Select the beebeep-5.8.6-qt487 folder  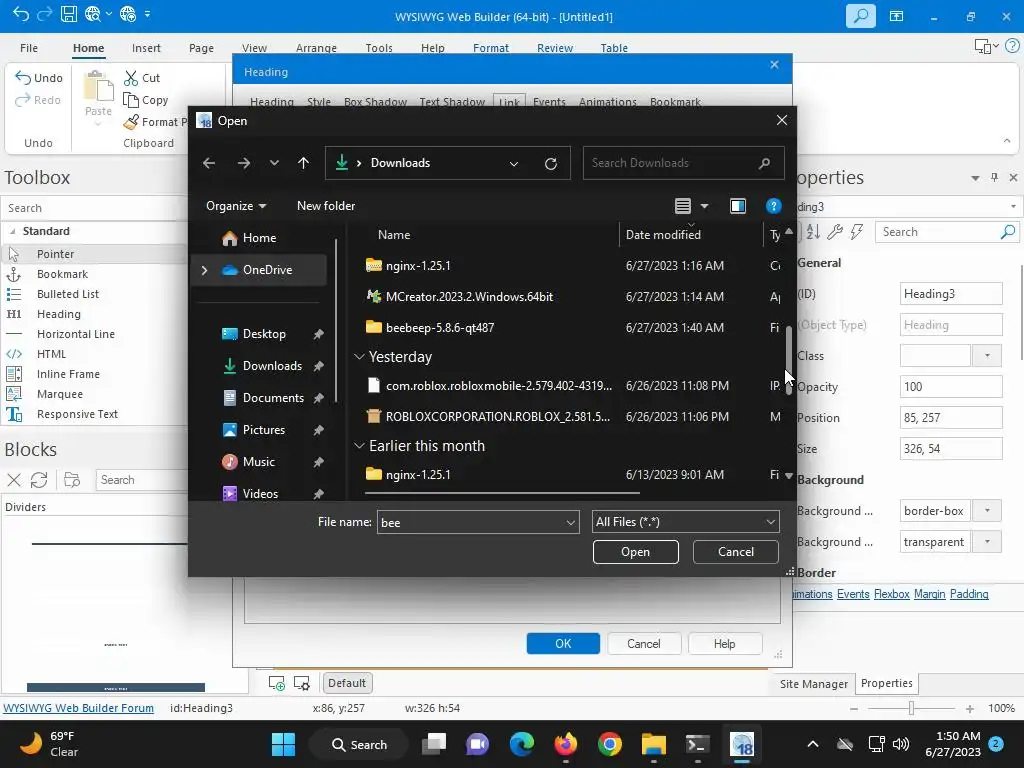coord(440,327)
